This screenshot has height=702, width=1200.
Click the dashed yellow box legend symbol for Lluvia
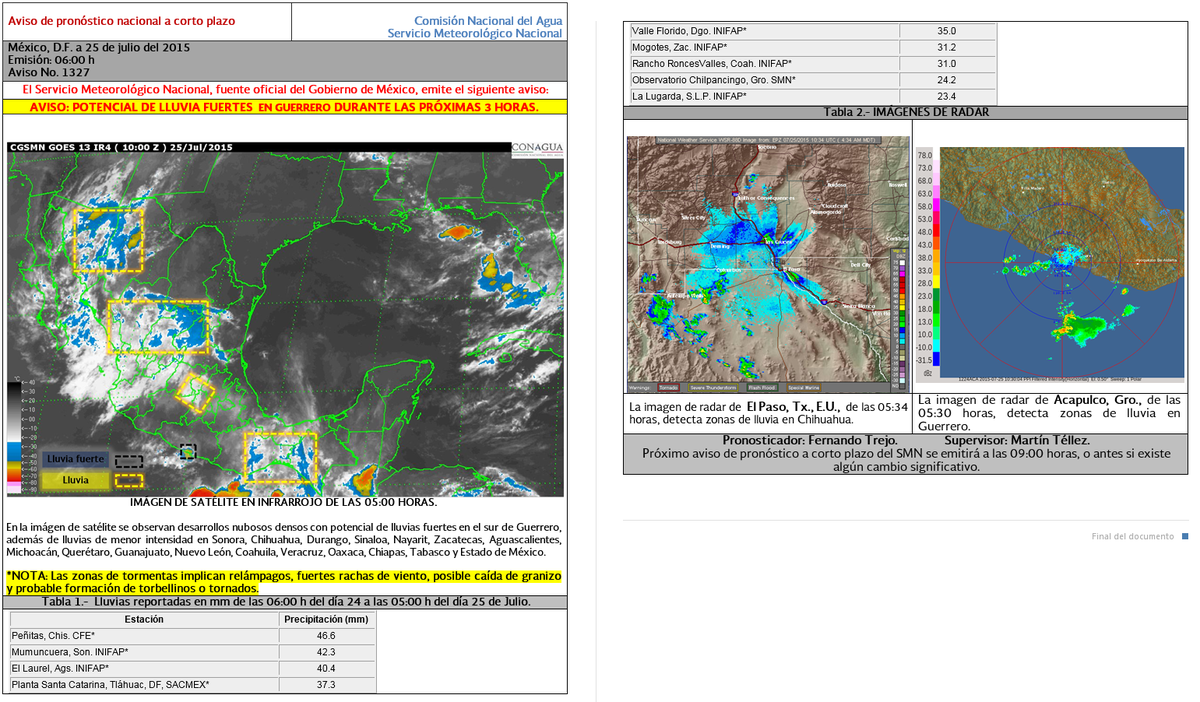(x=129, y=481)
